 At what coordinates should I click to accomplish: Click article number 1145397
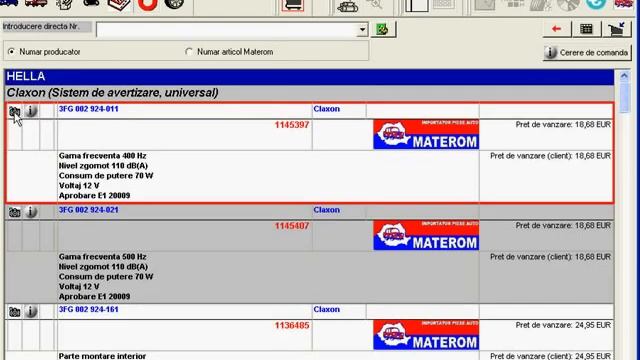292,125
